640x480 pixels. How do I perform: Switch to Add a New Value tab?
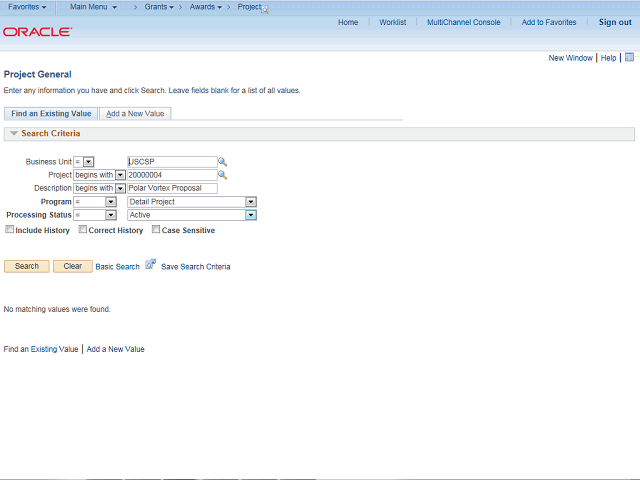[135, 113]
